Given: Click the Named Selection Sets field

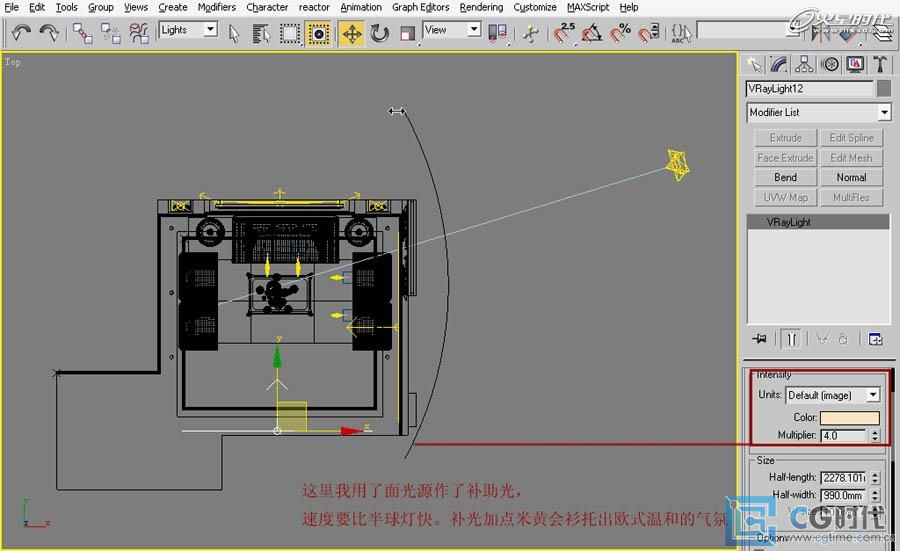Looking at the screenshot, I should tap(746, 30).
